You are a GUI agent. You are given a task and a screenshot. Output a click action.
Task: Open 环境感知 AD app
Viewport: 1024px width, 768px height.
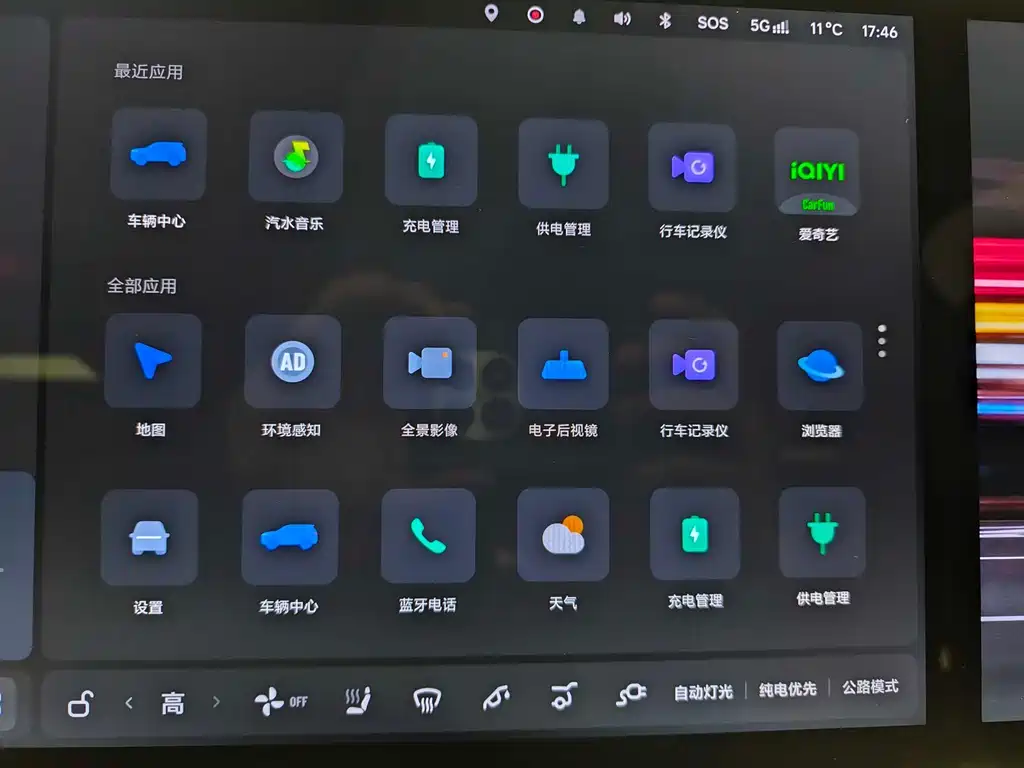(x=292, y=362)
